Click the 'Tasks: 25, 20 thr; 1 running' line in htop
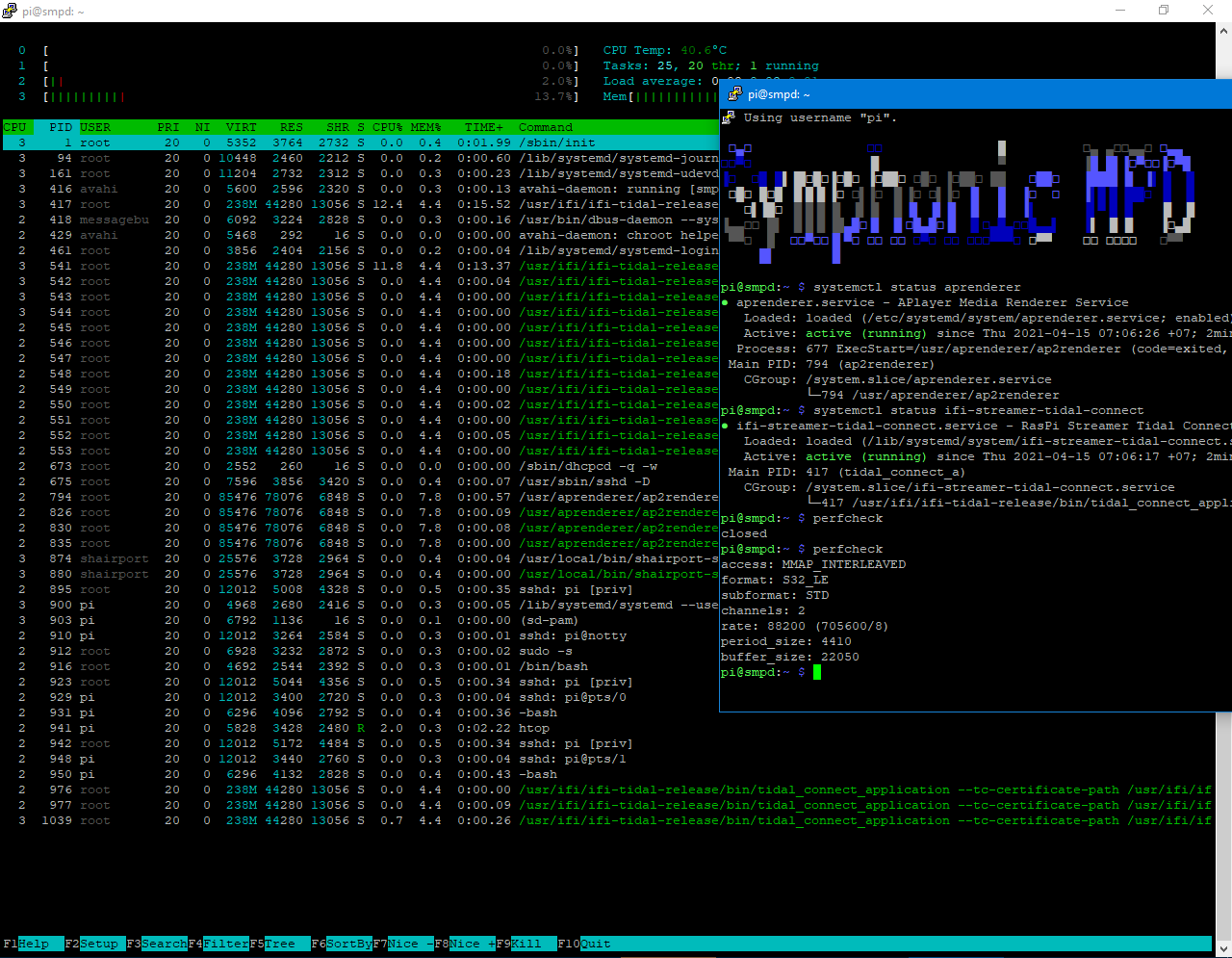The height and width of the screenshot is (958, 1232). [711, 65]
